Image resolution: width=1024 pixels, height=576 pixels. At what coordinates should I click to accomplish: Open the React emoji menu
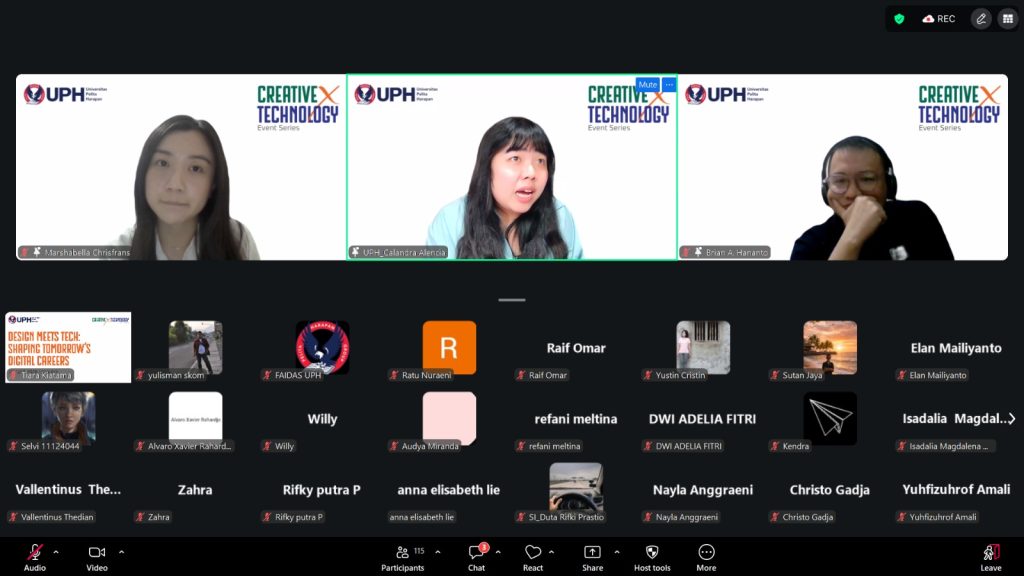(x=533, y=553)
